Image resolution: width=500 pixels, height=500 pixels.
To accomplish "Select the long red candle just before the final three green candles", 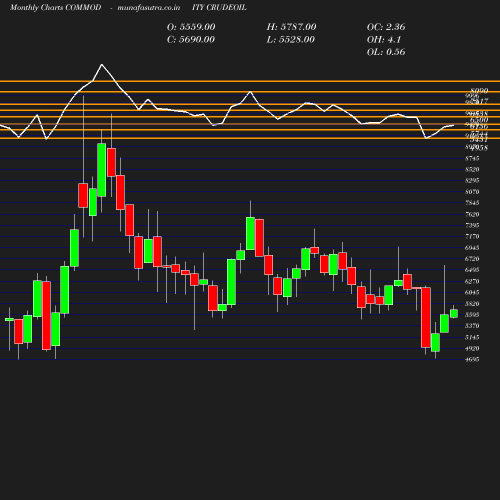I will (426, 317).
